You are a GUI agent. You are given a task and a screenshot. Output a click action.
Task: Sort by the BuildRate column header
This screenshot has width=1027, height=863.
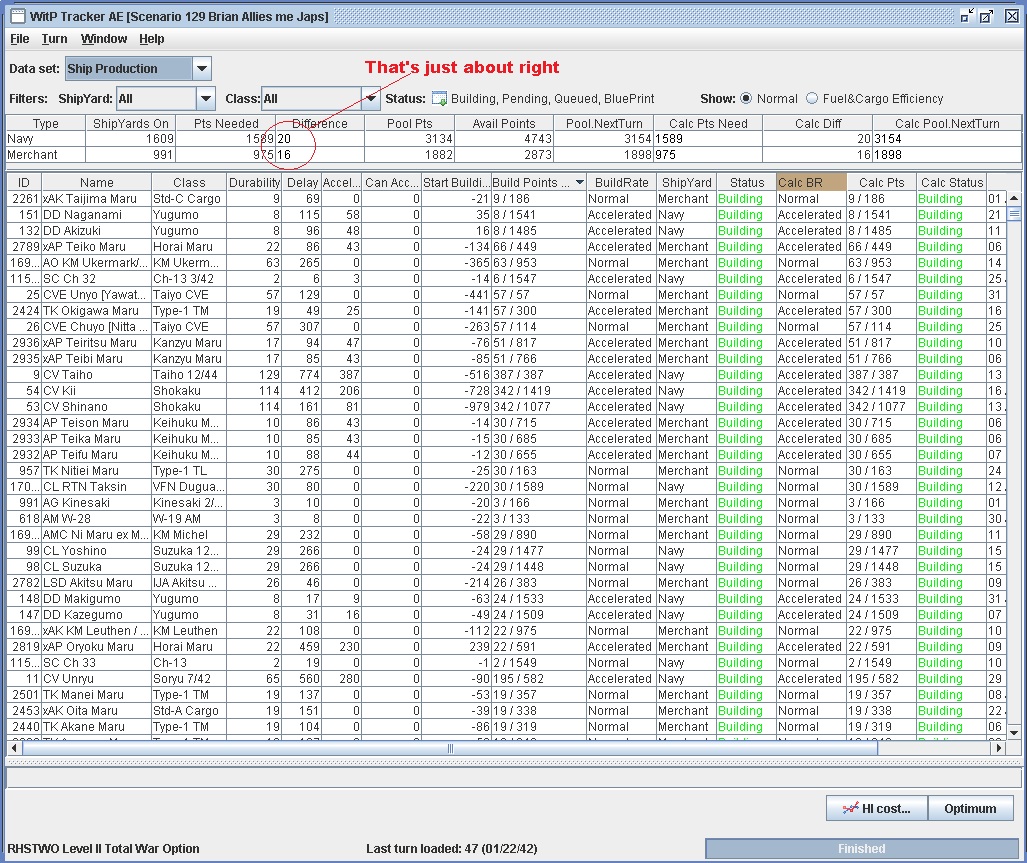pos(622,183)
